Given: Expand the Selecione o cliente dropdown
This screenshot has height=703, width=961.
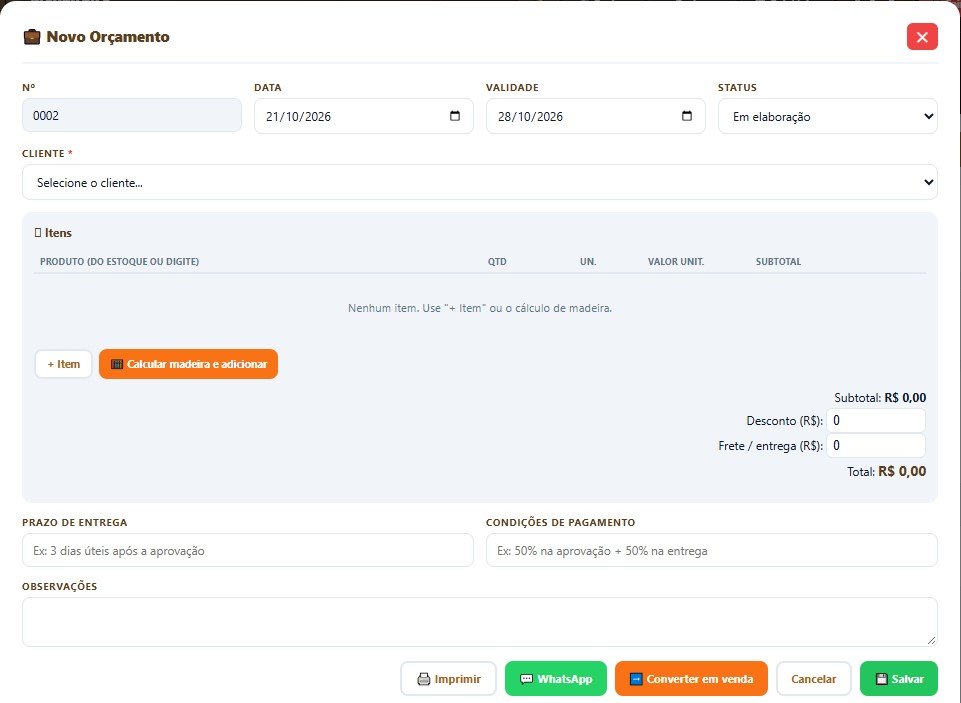Looking at the screenshot, I should (x=479, y=182).
